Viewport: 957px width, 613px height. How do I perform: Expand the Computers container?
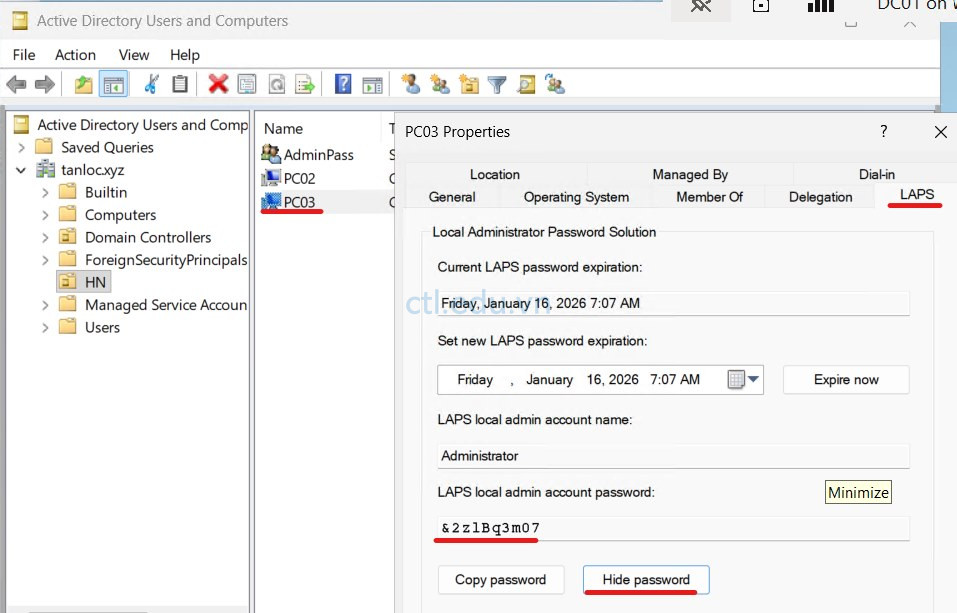coord(43,214)
